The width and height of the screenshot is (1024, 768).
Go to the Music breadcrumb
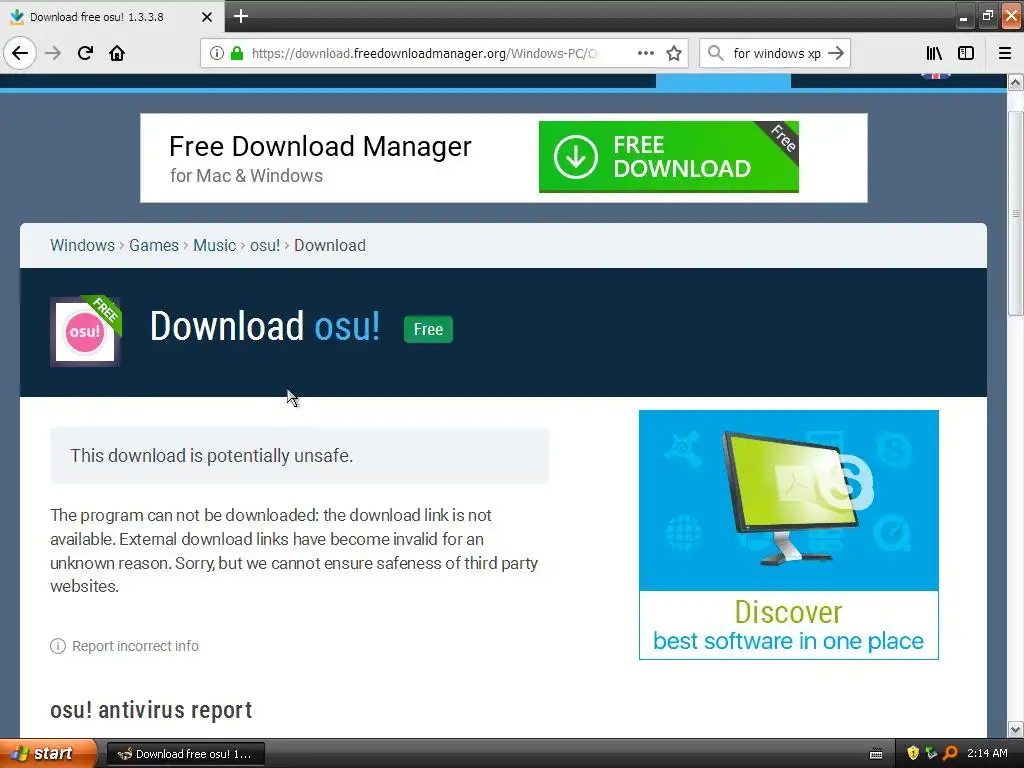(214, 246)
